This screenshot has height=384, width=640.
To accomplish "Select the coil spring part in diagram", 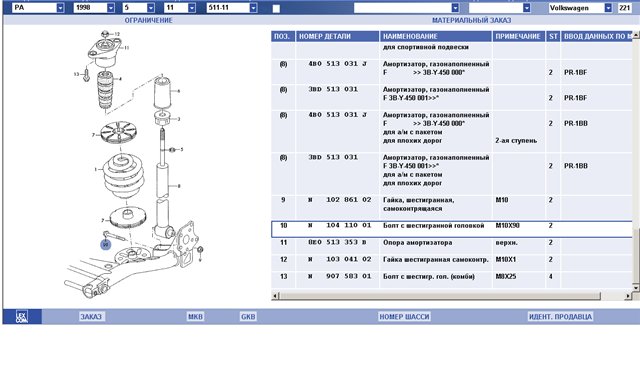I will point(122,175).
